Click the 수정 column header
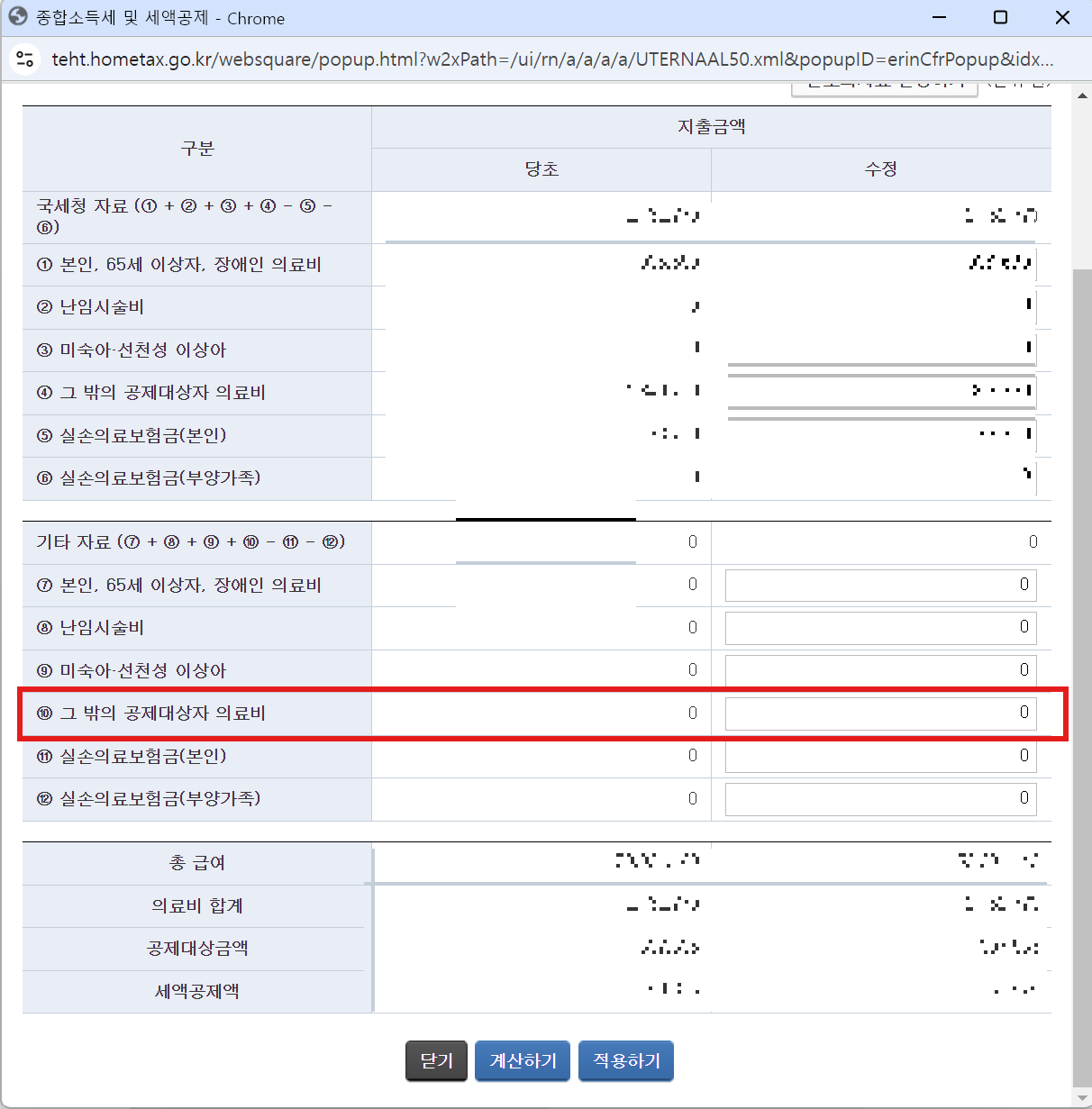Viewport: 1092px width, 1109px height. pyautogui.click(x=880, y=168)
